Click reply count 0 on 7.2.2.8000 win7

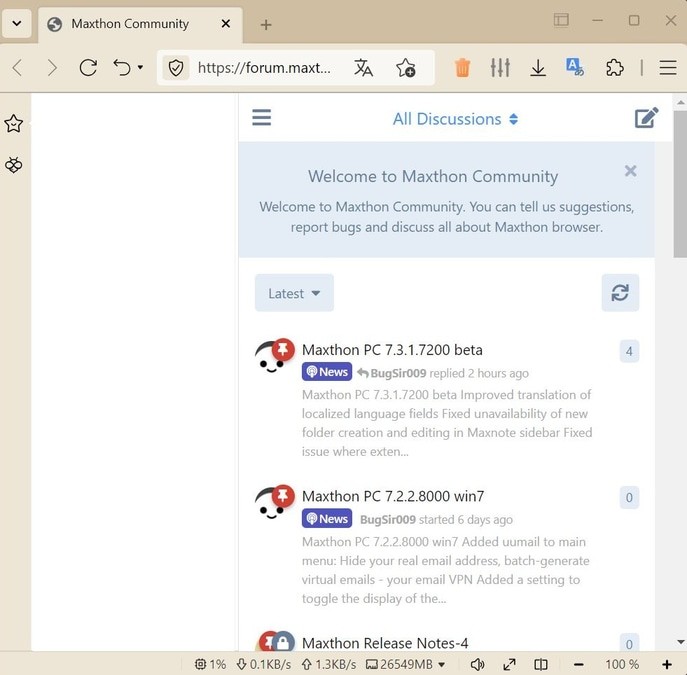tap(629, 498)
